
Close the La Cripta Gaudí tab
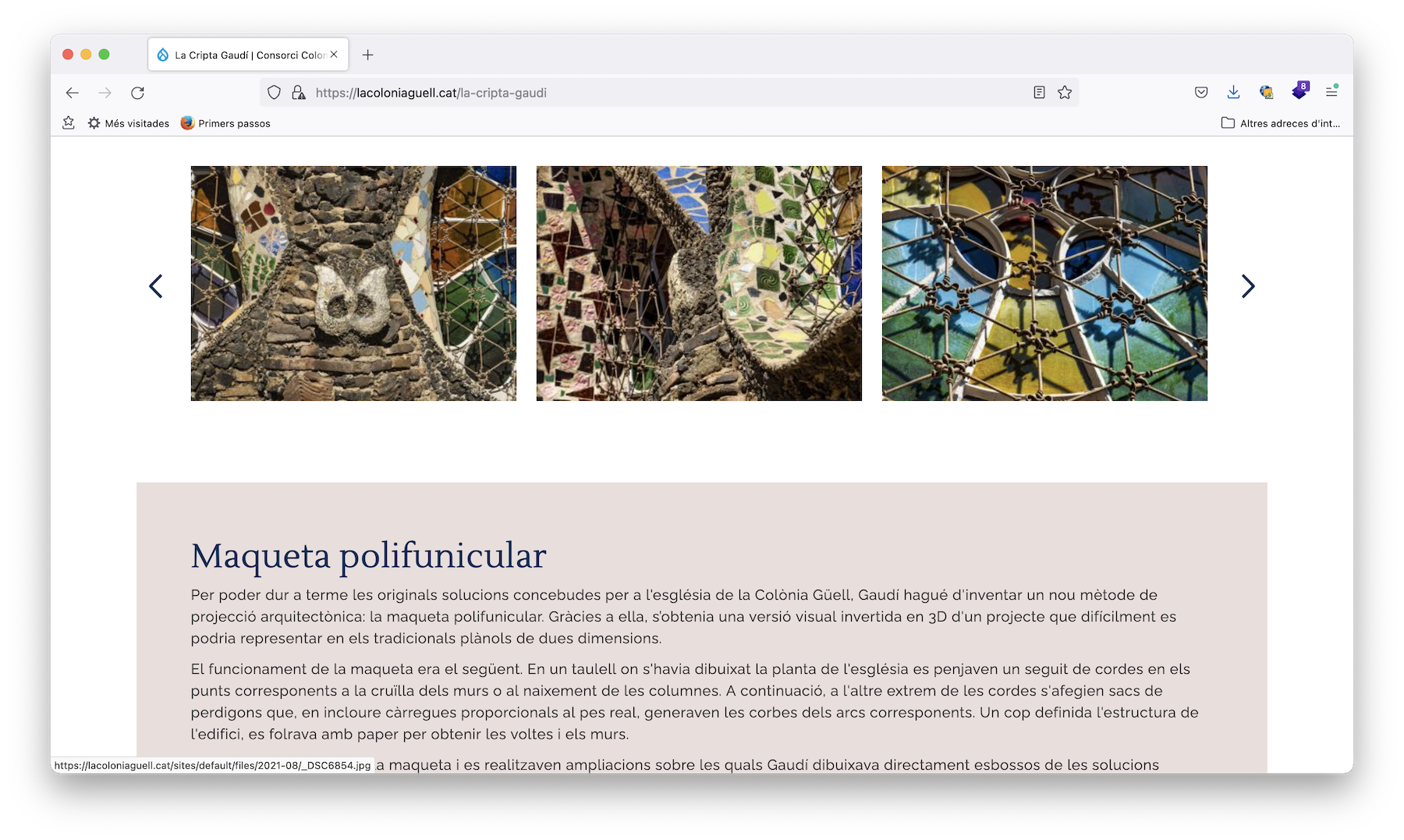point(334,55)
